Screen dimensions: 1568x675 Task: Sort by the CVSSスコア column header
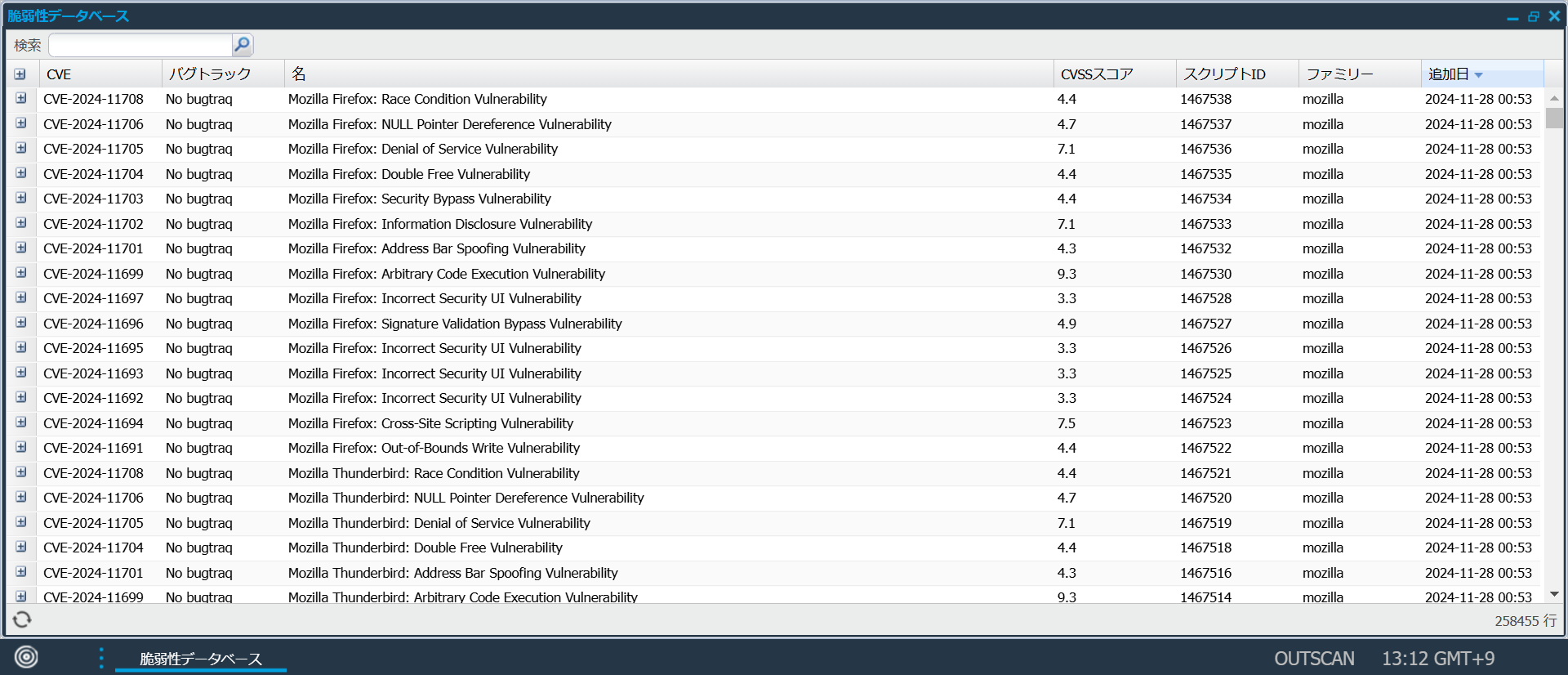point(1115,74)
